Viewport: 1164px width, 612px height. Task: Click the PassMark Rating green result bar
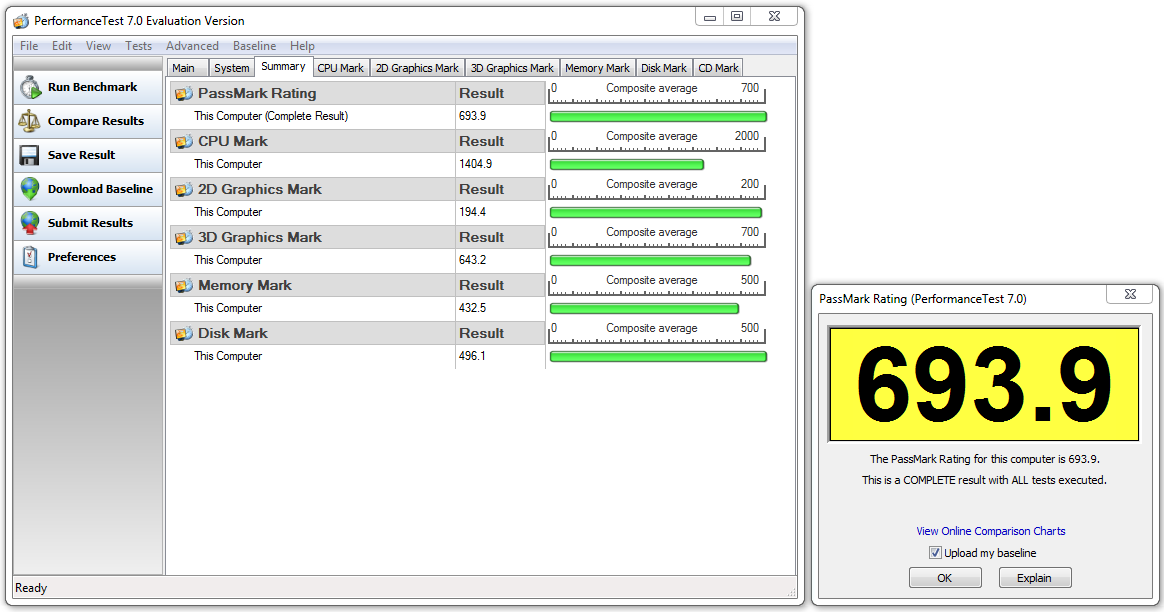658,117
